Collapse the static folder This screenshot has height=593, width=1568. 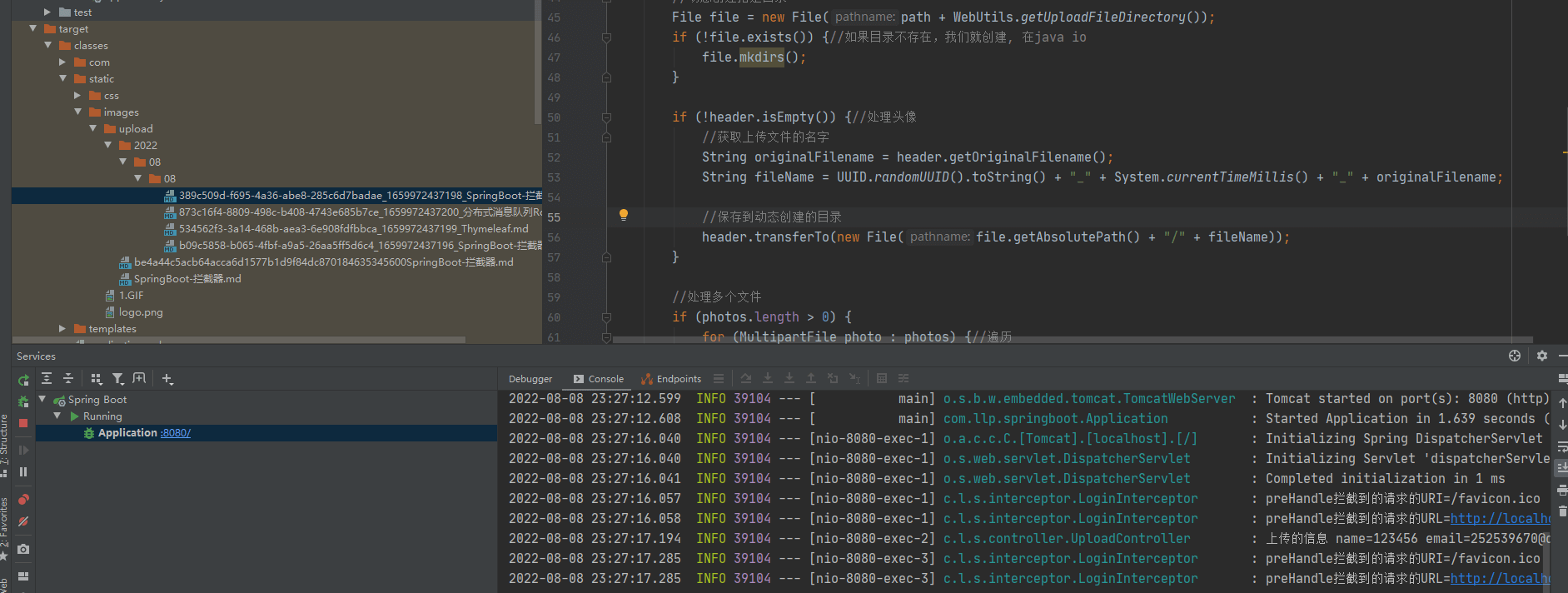[62, 78]
